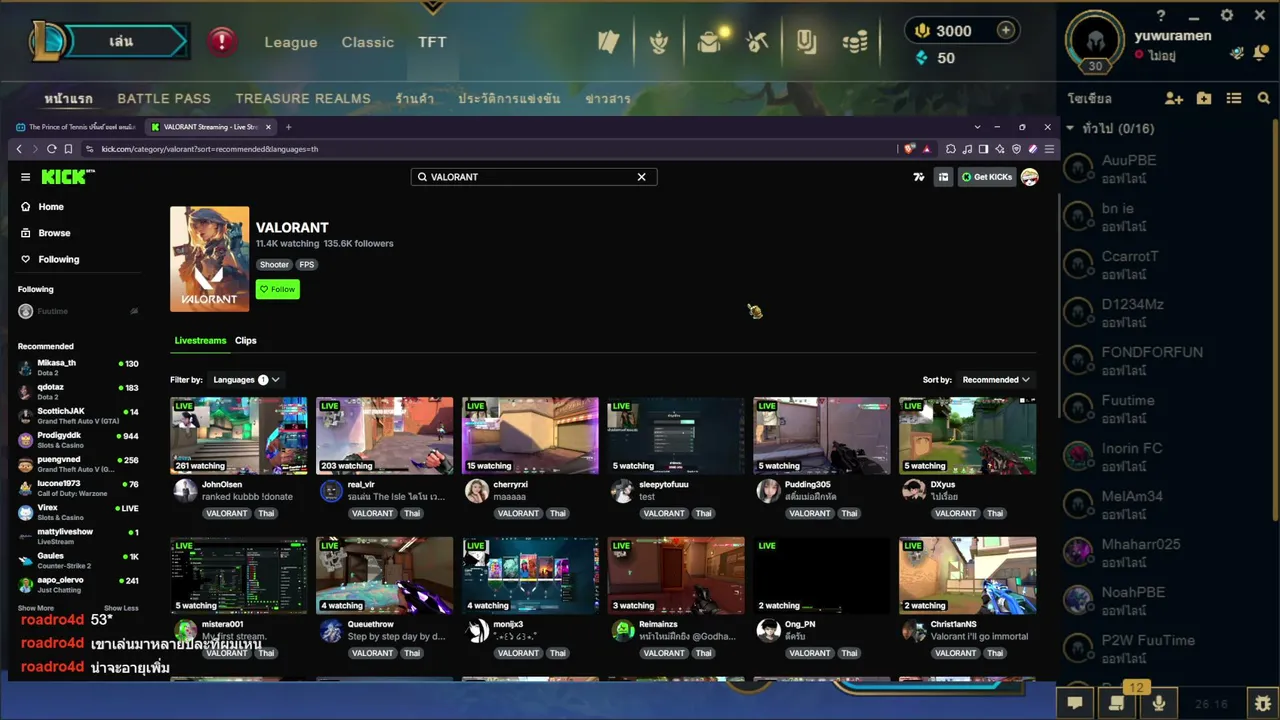1280x720 pixels.
Task: Click the Get KICKs button
Action: pyautogui.click(x=987, y=177)
